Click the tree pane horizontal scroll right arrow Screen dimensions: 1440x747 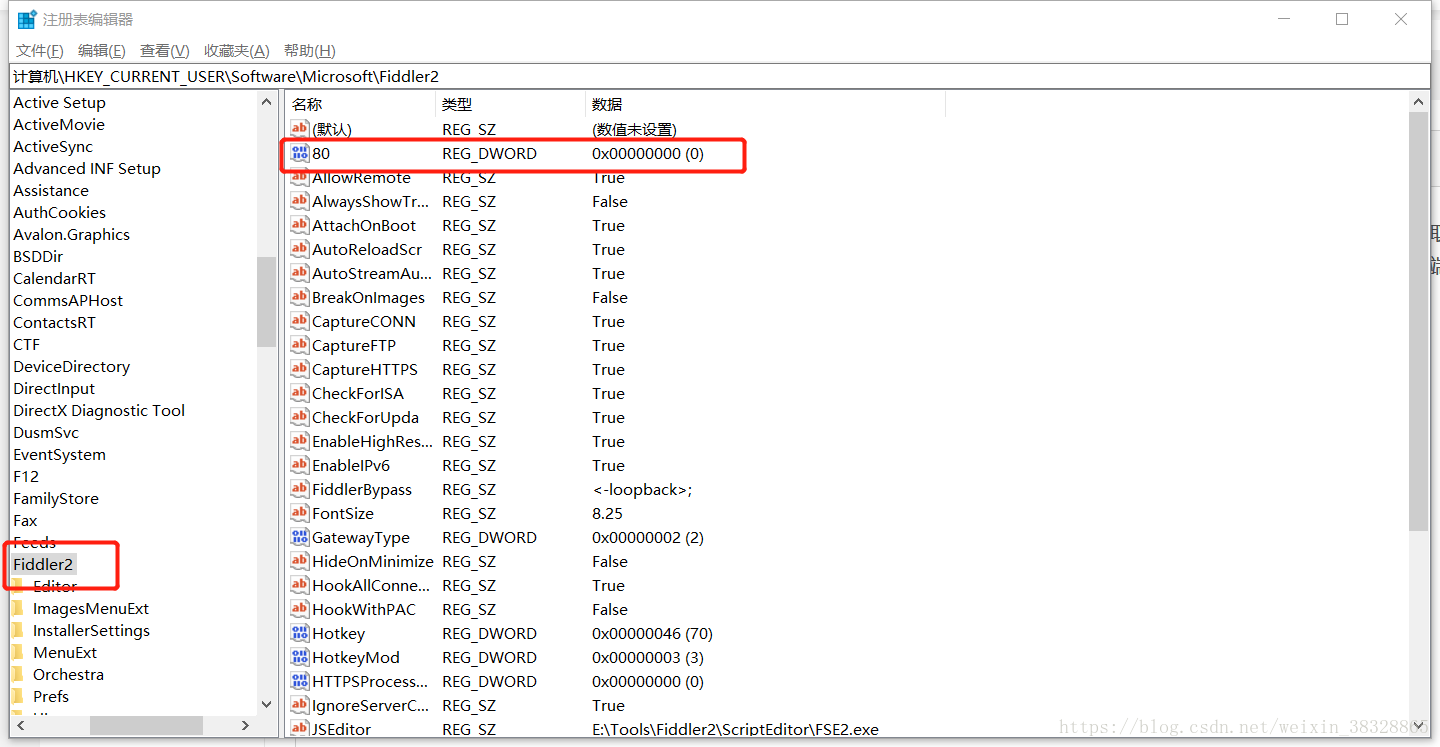(x=247, y=725)
